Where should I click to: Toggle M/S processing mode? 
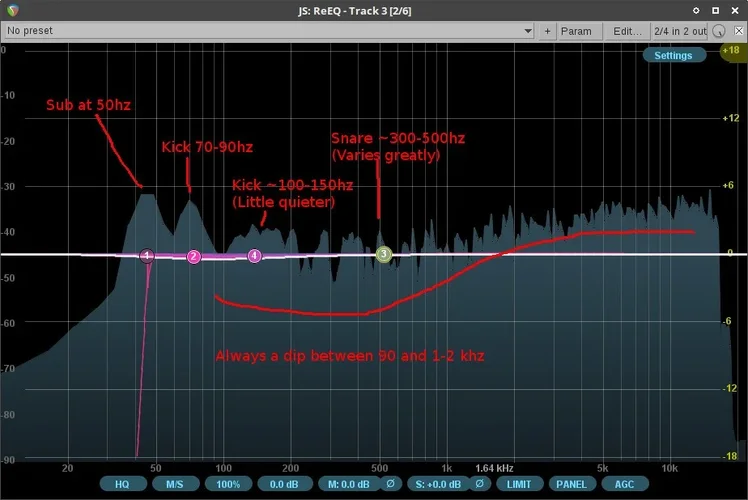[175, 484]
